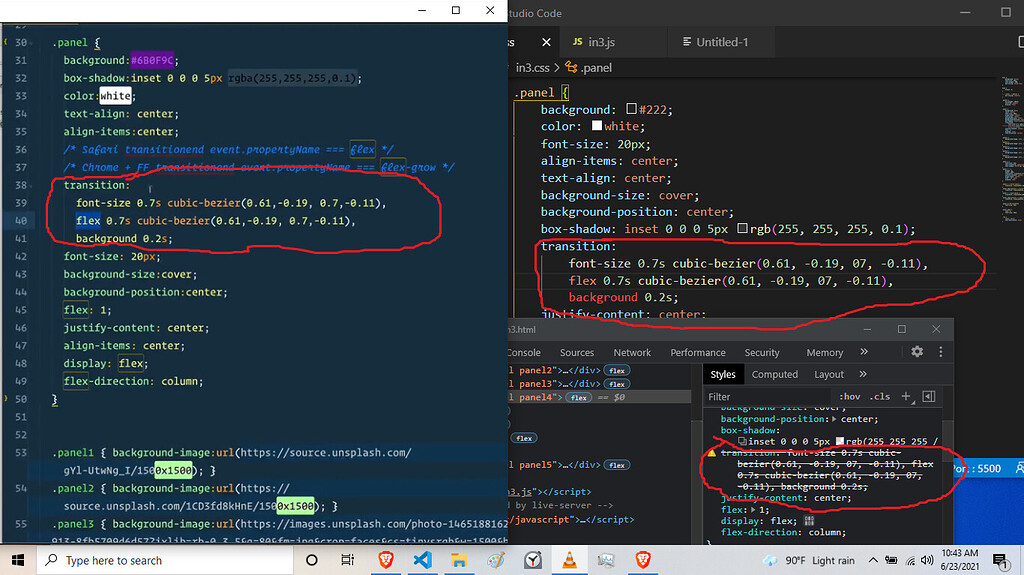This screenshot has height=575, width=1024.
Task: Expand more Styles pane tabs chevron
Action: coord(862,374)
